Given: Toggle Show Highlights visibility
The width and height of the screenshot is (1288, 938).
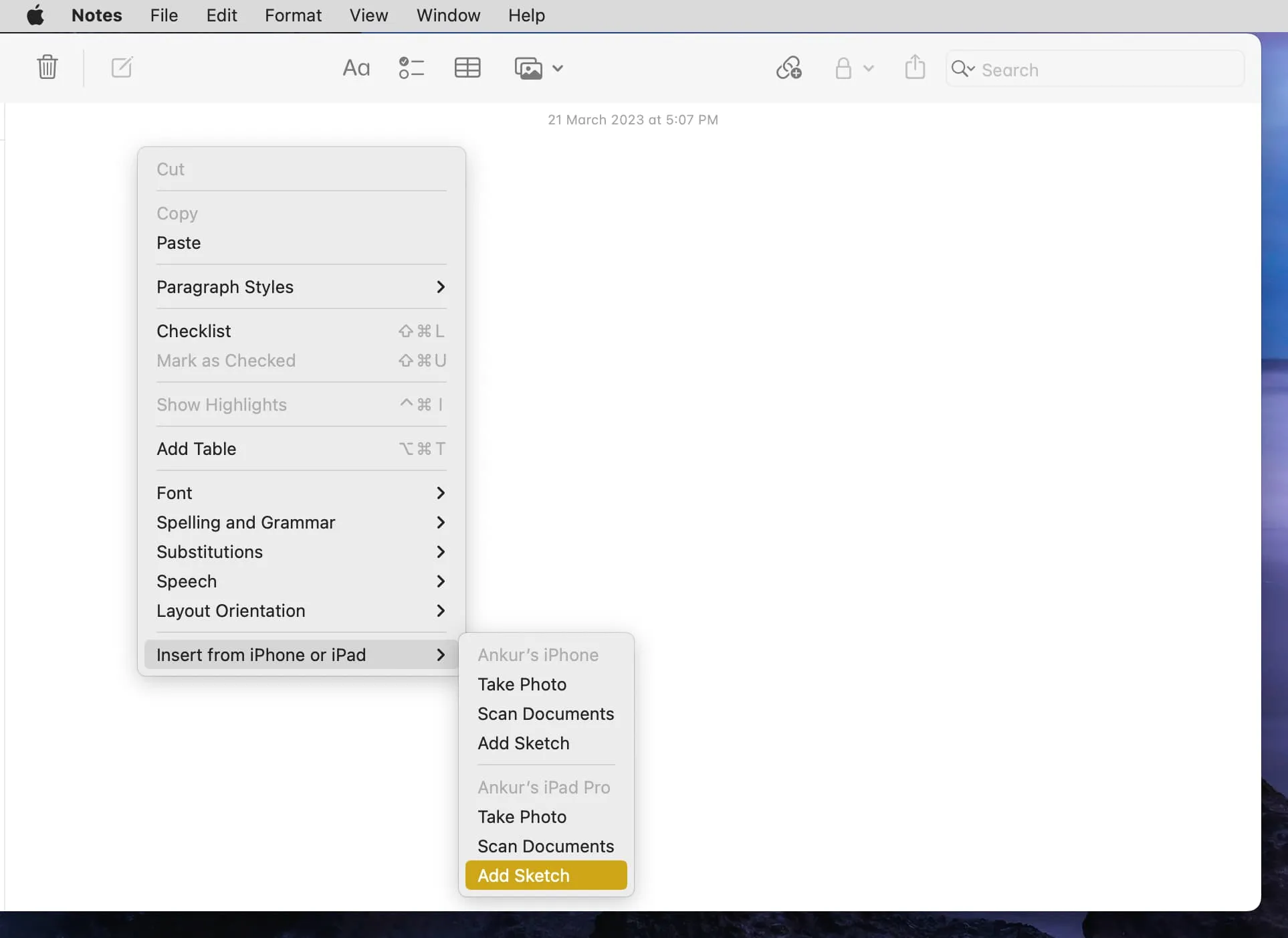Looking at the screenshot, I should tap(222, 404).
